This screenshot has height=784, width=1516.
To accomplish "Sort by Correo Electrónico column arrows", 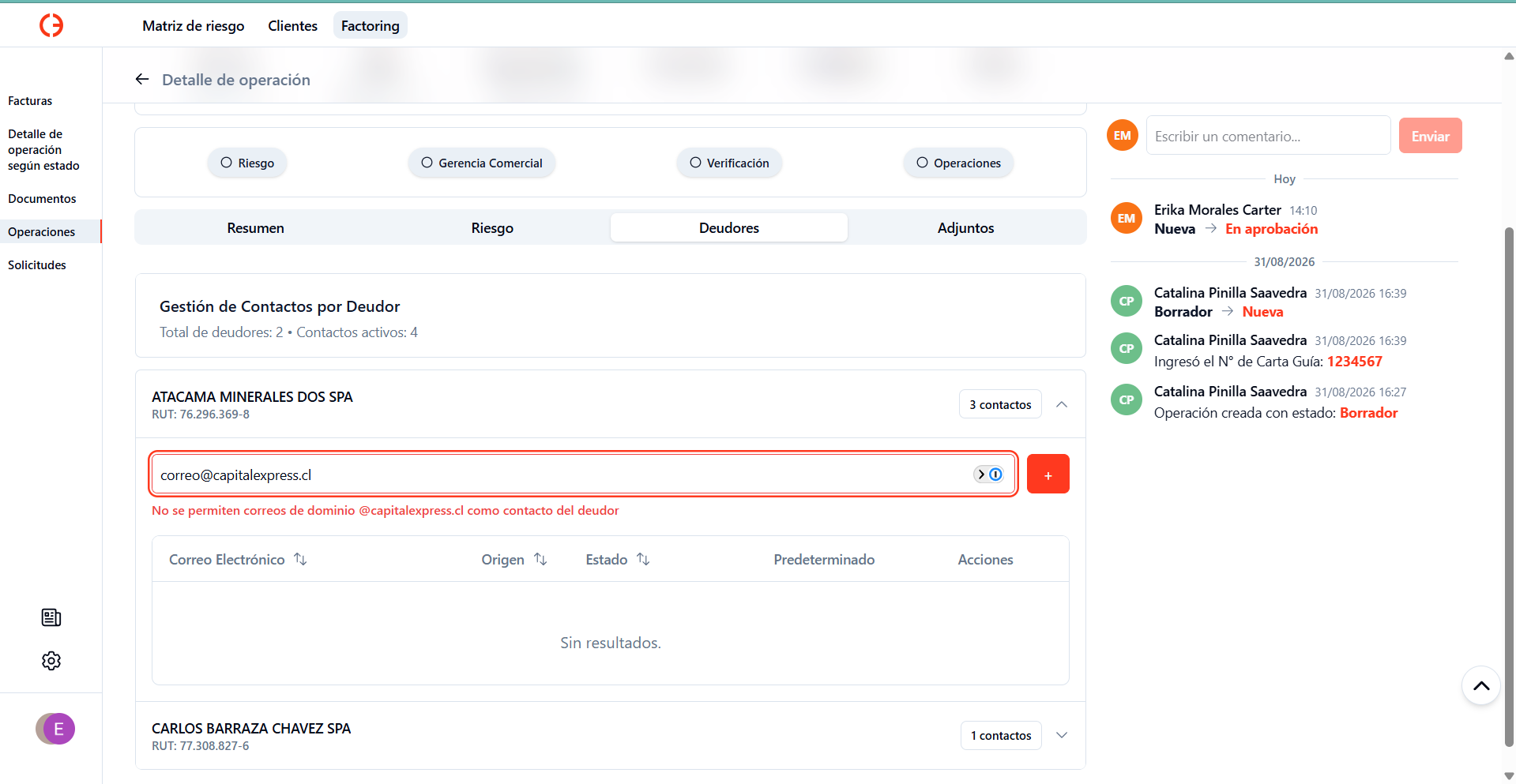I will [300, 559].
